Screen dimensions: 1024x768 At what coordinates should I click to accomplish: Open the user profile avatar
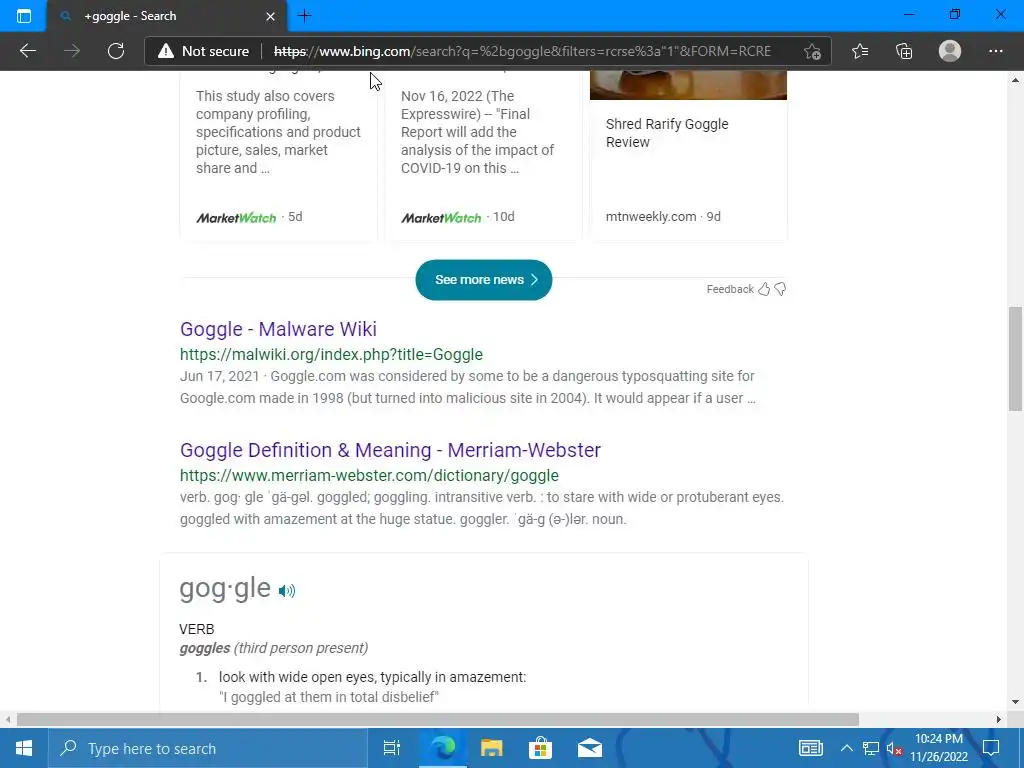click(x=950, y=51)
